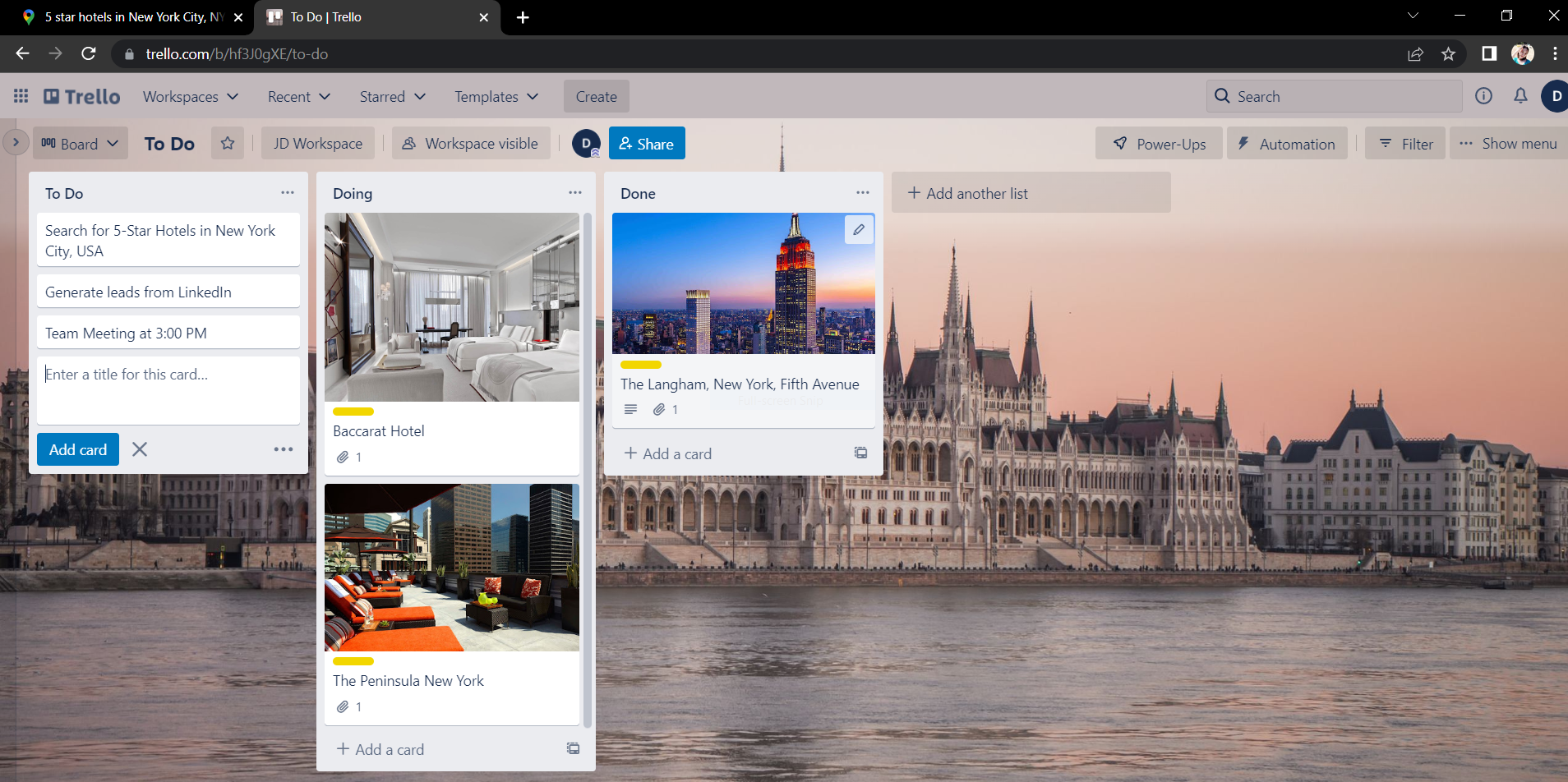
Task: Open Peninsula New York terrace cover image
Action: point(452,568)
